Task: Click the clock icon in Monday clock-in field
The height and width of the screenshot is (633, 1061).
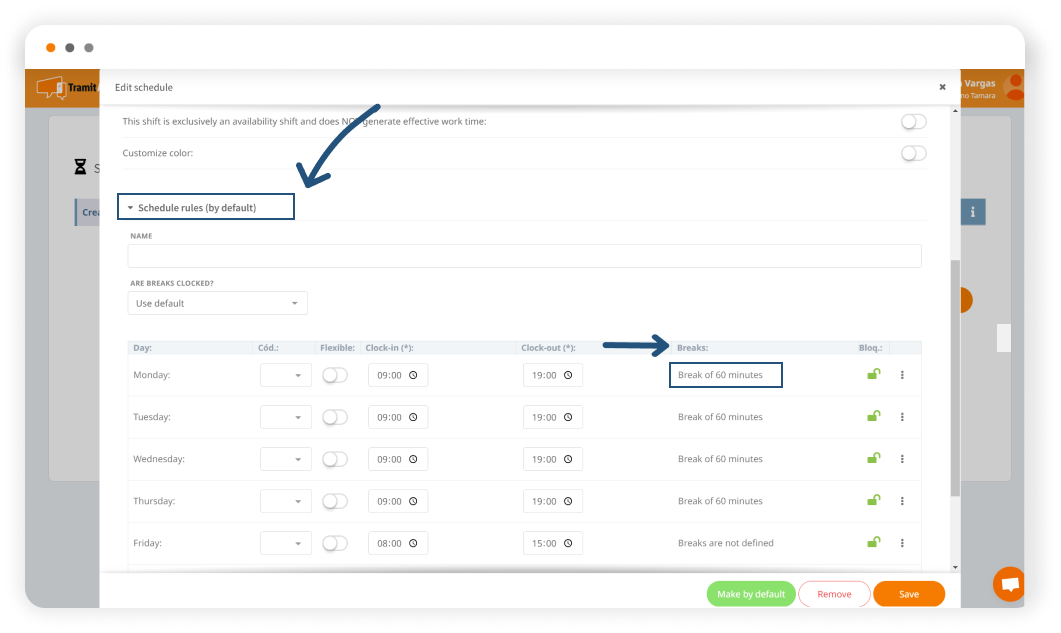Action: [x=413, y=375]
